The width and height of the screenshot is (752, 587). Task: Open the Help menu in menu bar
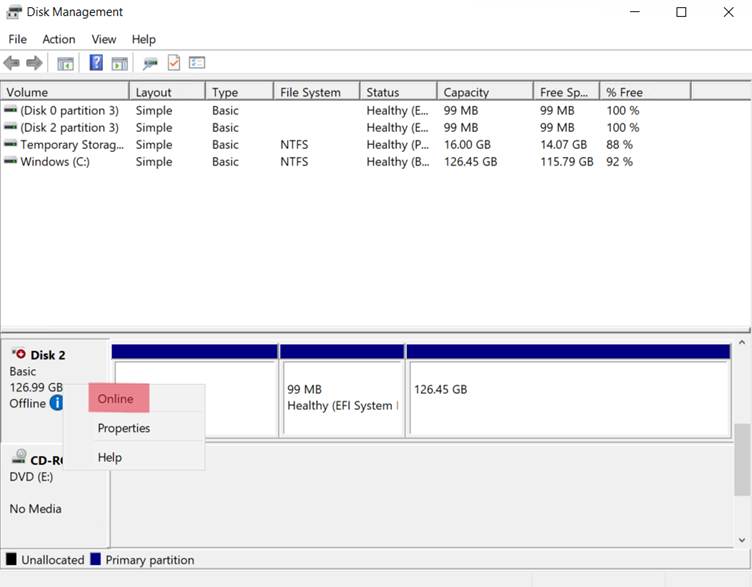(x=144, y=39)
